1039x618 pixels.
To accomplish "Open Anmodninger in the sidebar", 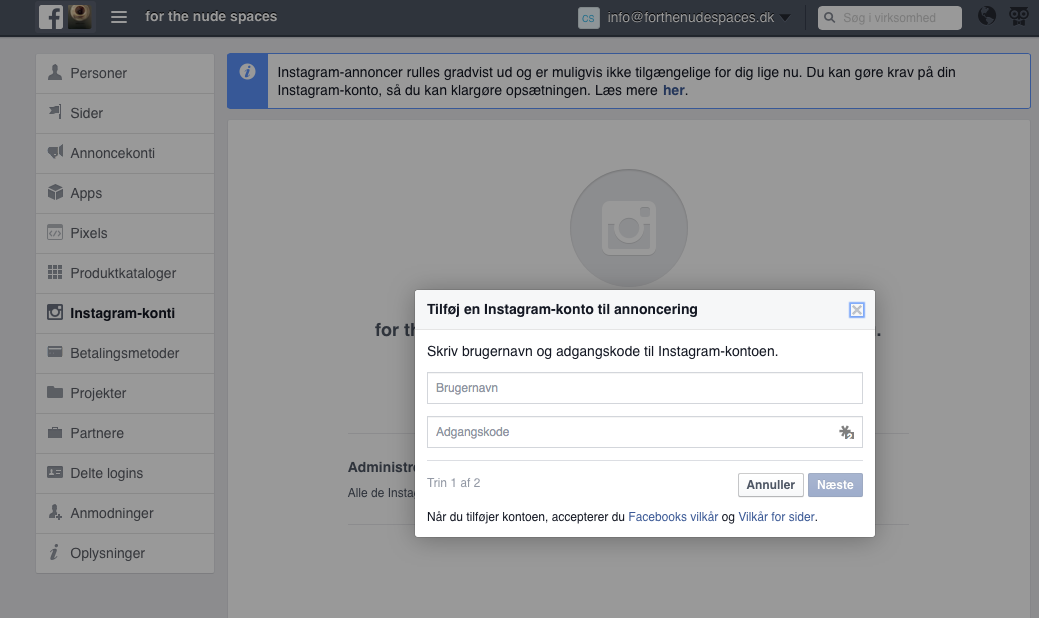I will click(x=125, y=513).
